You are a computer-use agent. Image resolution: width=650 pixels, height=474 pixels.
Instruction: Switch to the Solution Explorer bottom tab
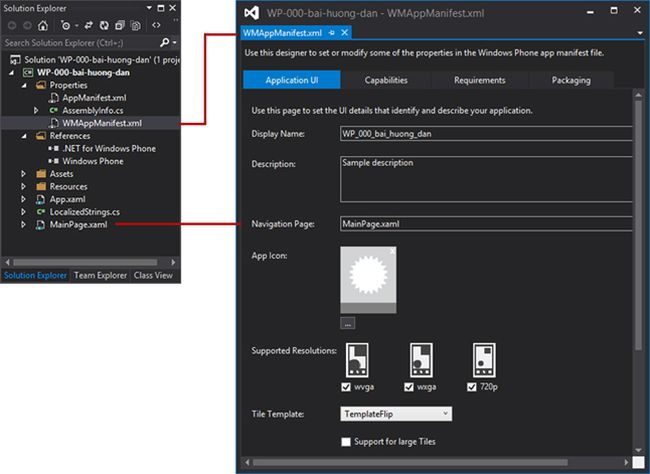(35, 275)
